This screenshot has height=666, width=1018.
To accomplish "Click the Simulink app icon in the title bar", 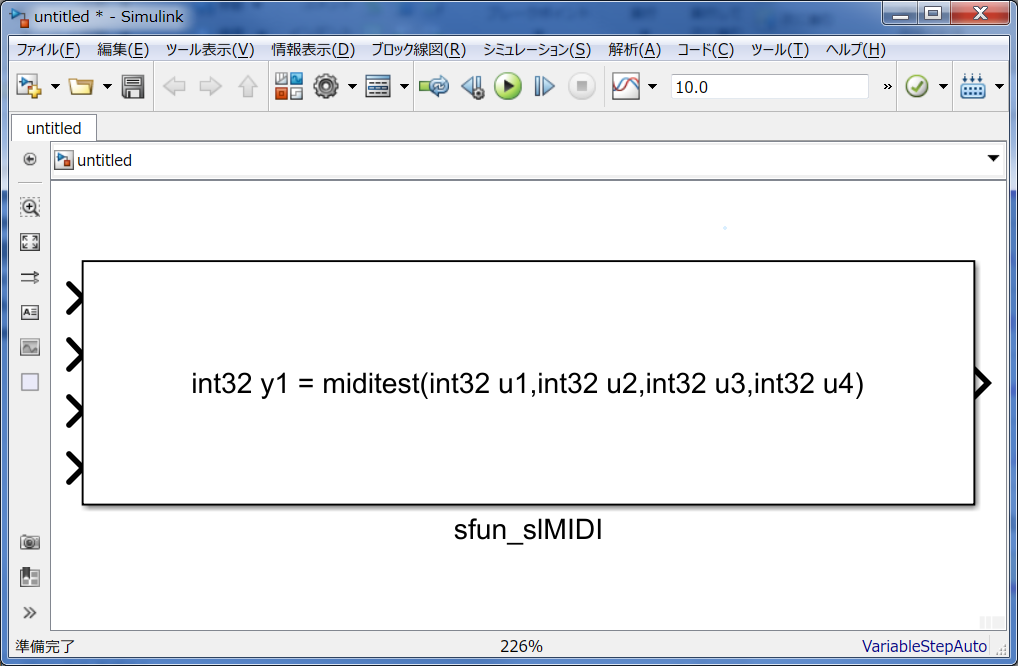I will click(x=19, y=17).
